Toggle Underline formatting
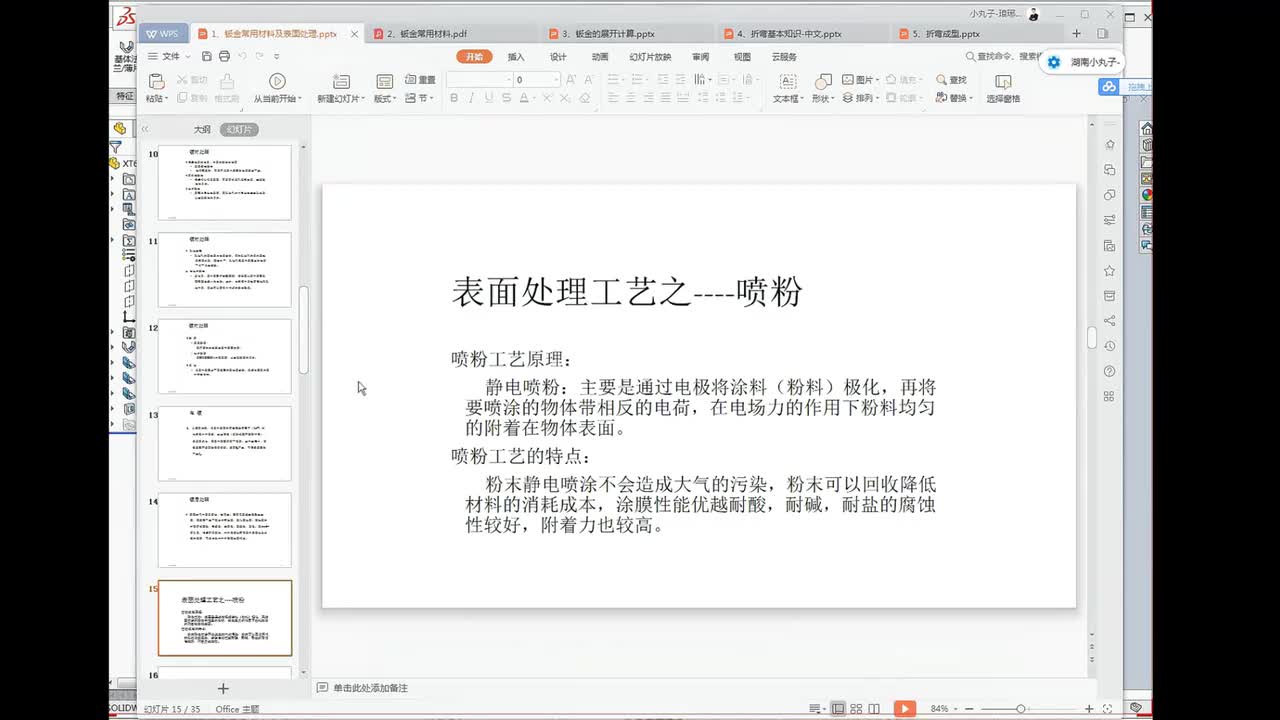 [488, 98]
